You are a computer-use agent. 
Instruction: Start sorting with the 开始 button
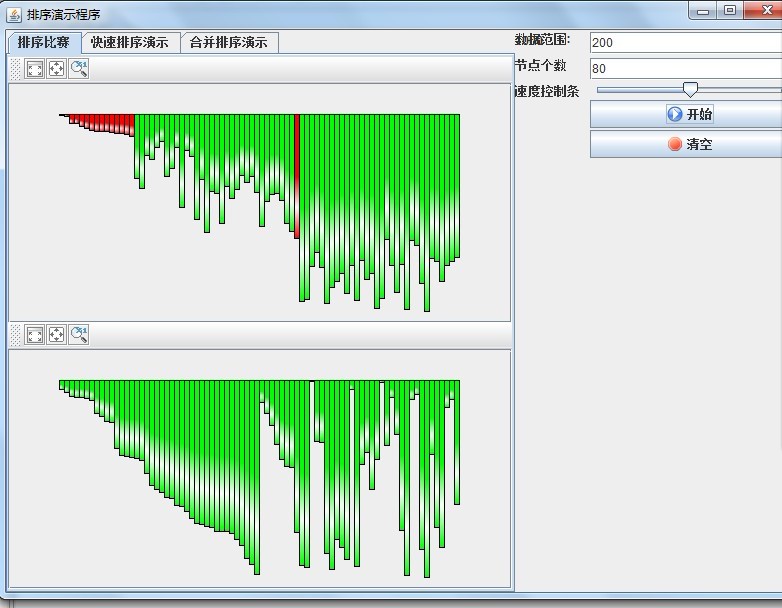click(686, 114)
